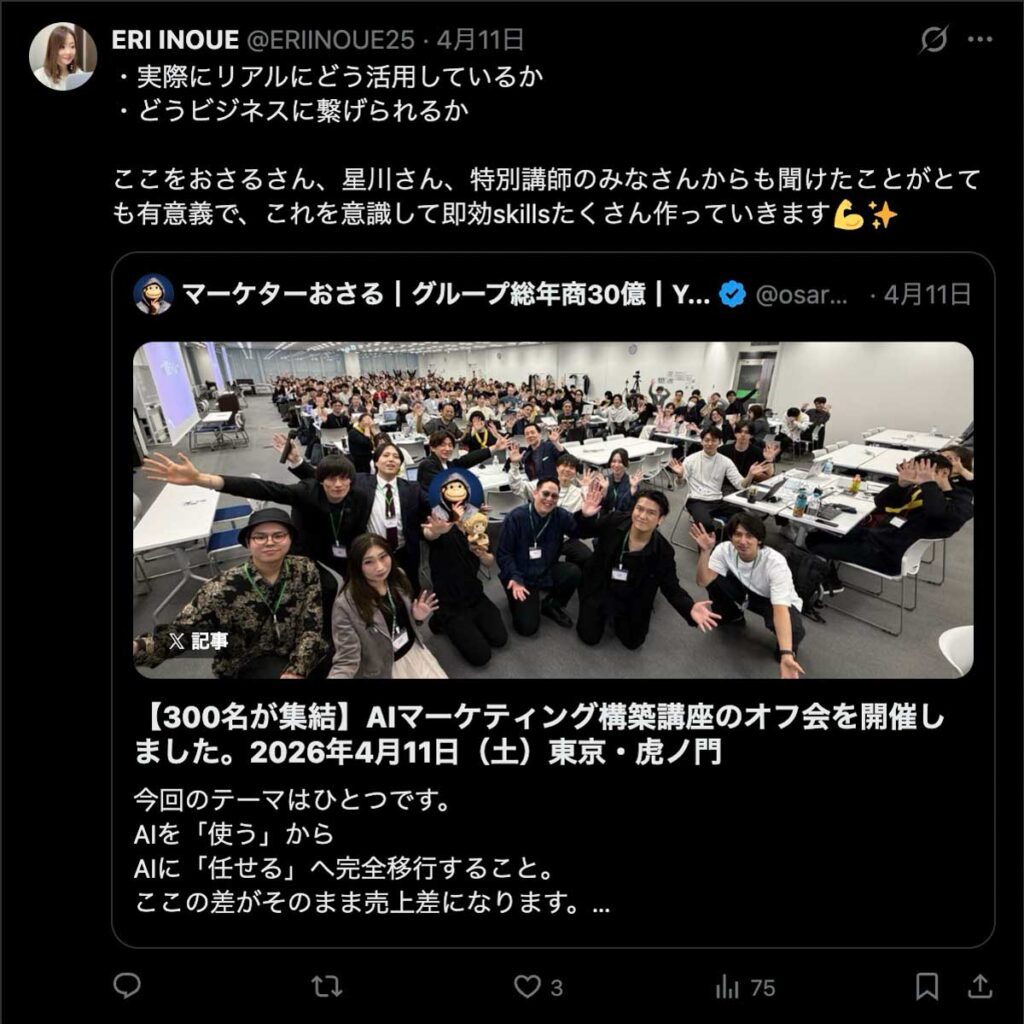
Task: Open the view analytics bar chart icon
Action: pyautogui.click(x=727, y=987)
